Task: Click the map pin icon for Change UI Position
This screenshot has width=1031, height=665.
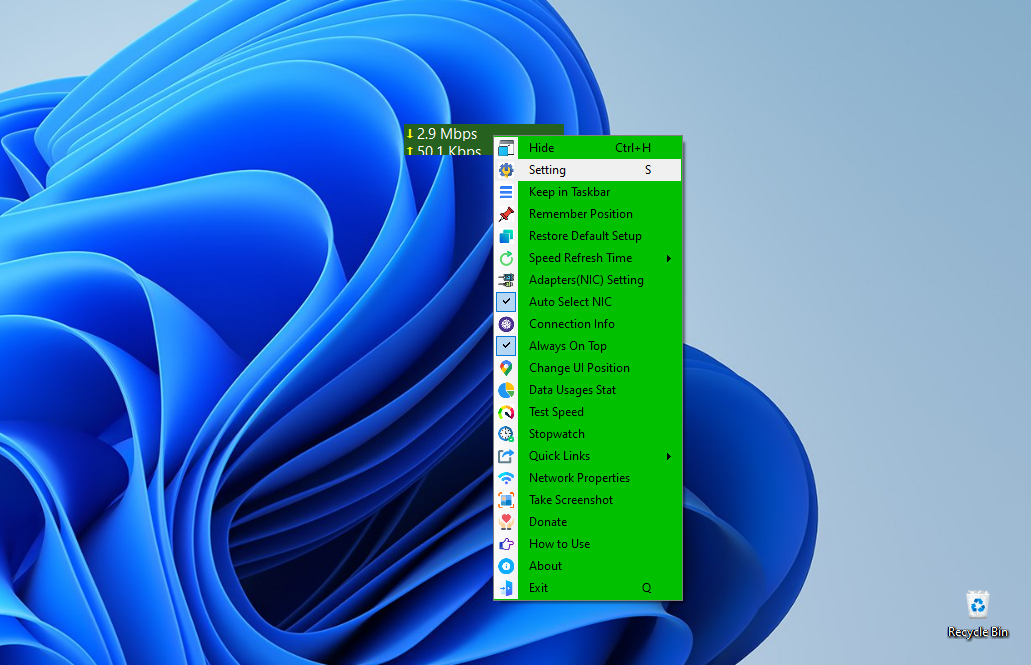Action: [x=506, y=368]
